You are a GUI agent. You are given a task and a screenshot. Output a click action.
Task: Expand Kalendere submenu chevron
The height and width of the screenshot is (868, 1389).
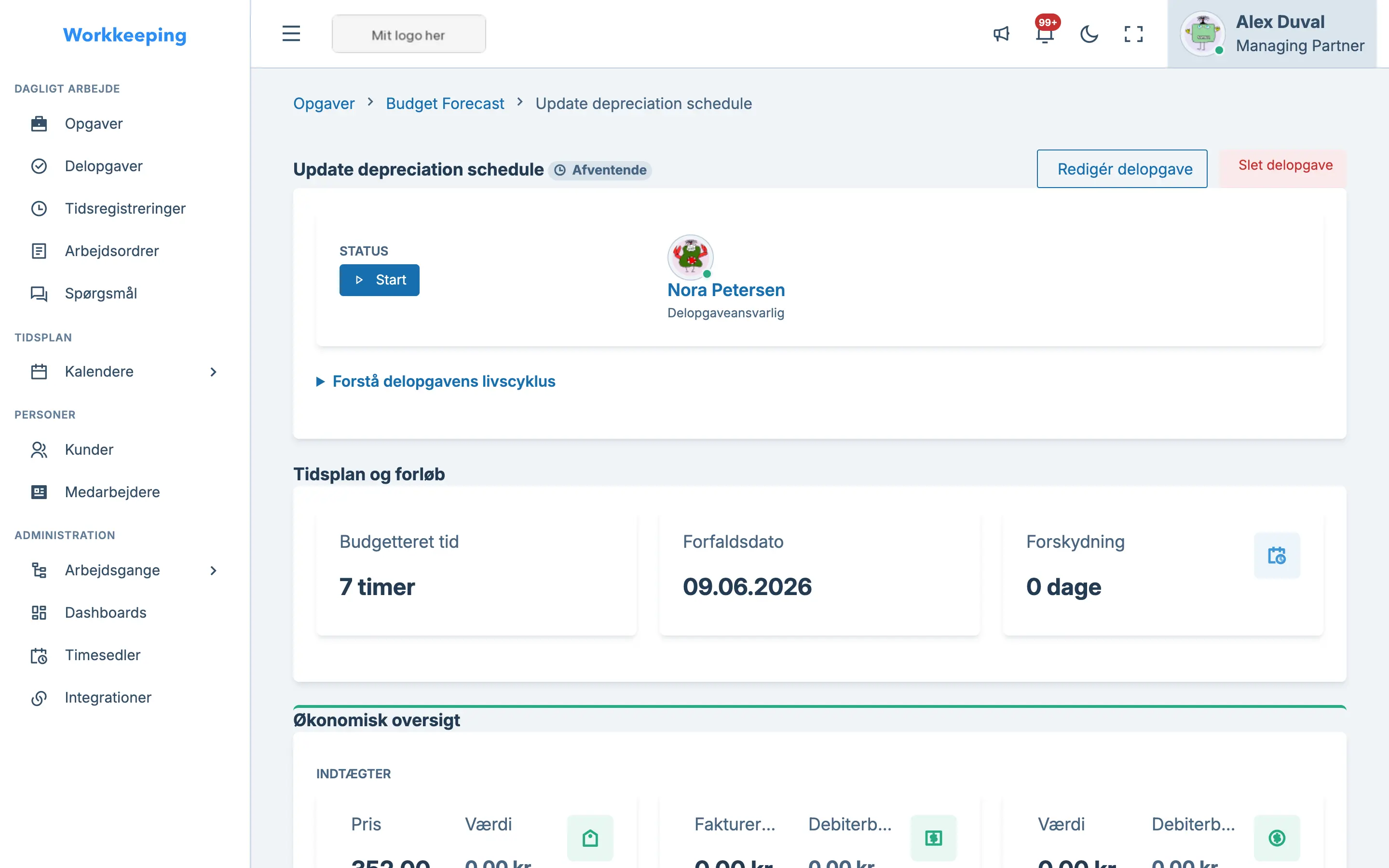(213, 372)
